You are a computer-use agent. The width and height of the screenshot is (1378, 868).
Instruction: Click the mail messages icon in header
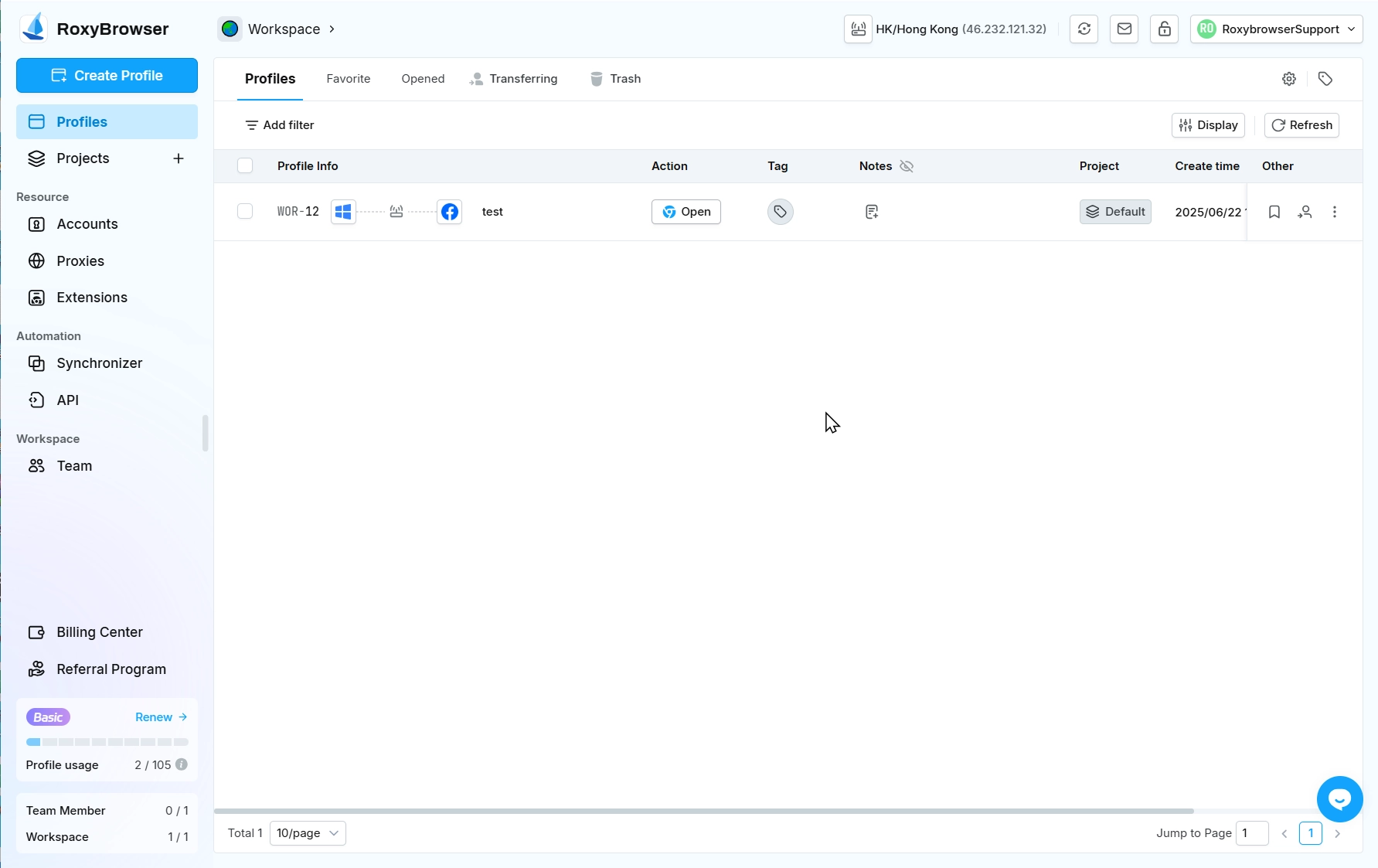pyautogui.click(x=1124, y=29)
